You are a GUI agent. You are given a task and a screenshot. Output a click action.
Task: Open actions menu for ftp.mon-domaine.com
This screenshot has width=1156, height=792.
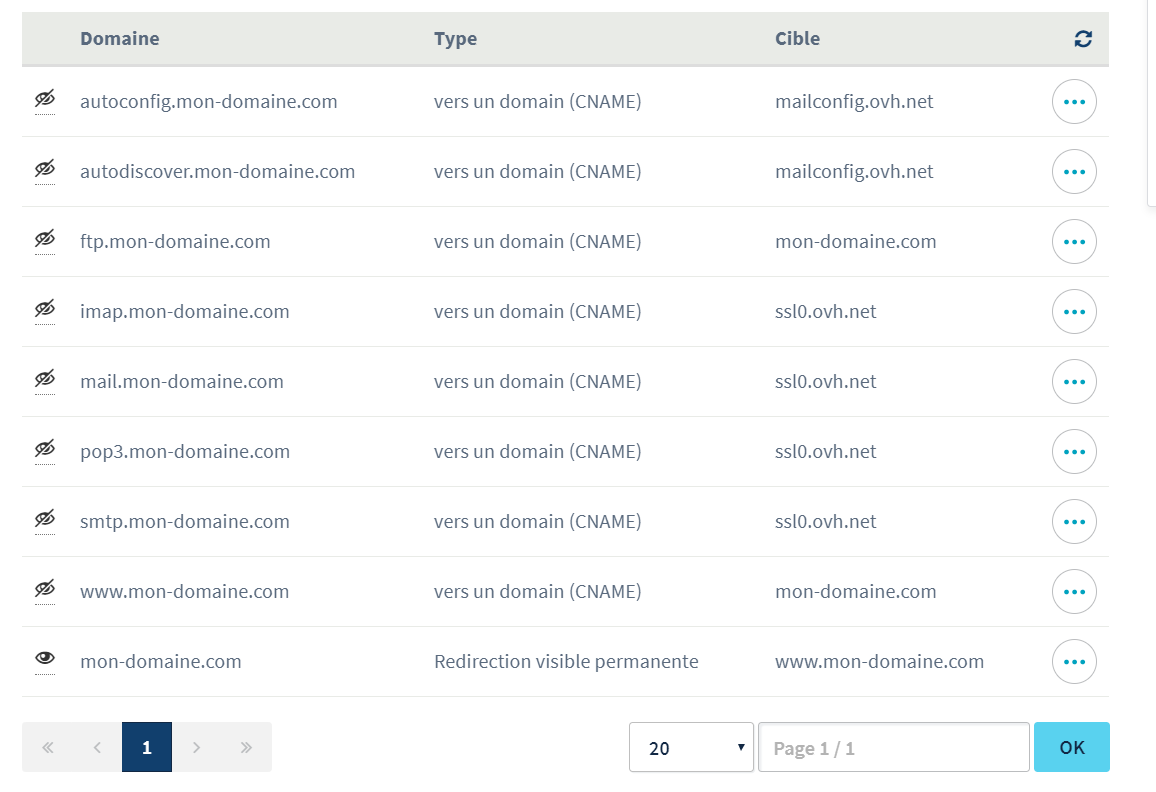[x=1074, y=242]
